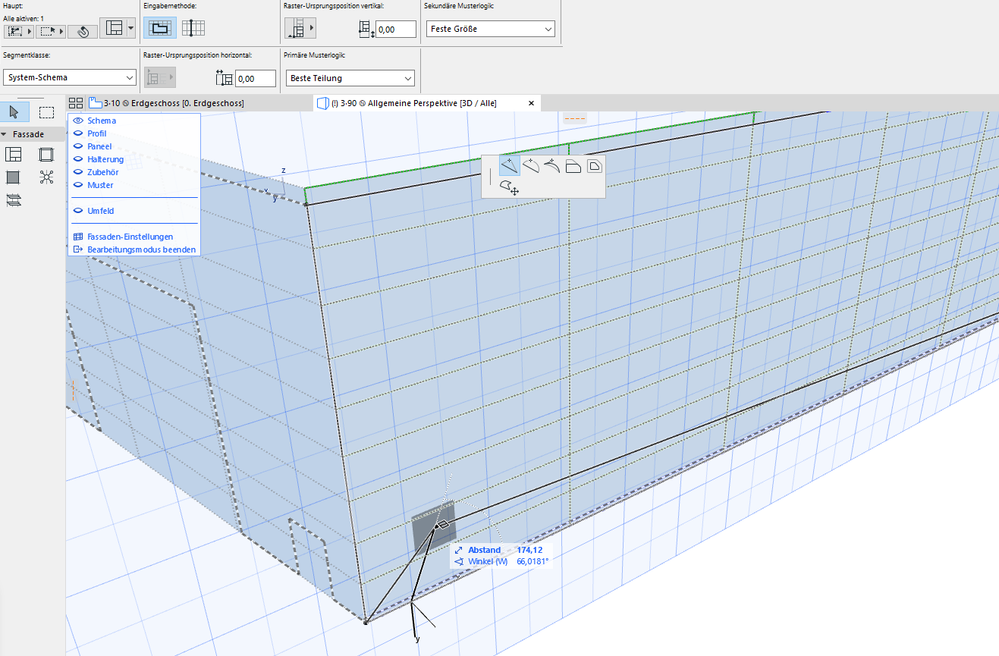Choose the curve edge pet palette icon
999x656 pixels.
point(531,166)
